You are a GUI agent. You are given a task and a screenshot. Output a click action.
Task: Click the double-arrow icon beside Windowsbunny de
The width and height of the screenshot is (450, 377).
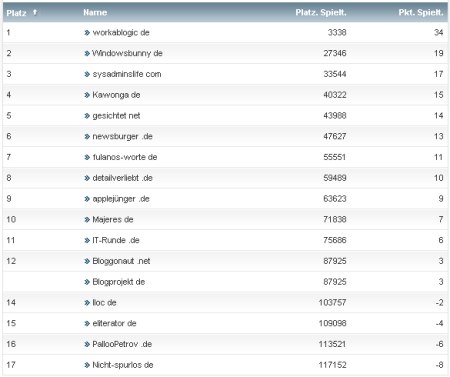coord(87,53)
